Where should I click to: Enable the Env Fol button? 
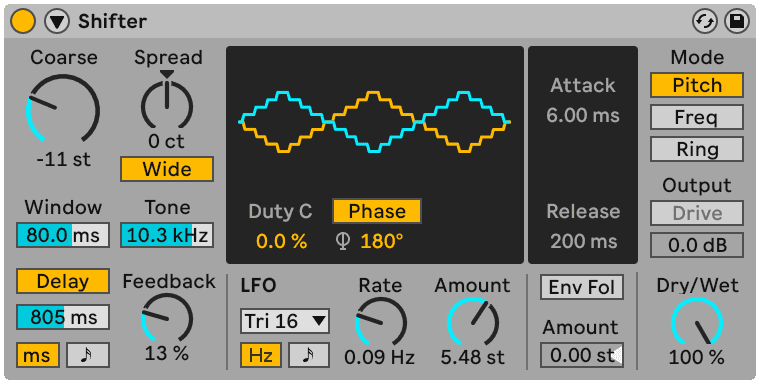pyautogui.click(x=582, y=288)
